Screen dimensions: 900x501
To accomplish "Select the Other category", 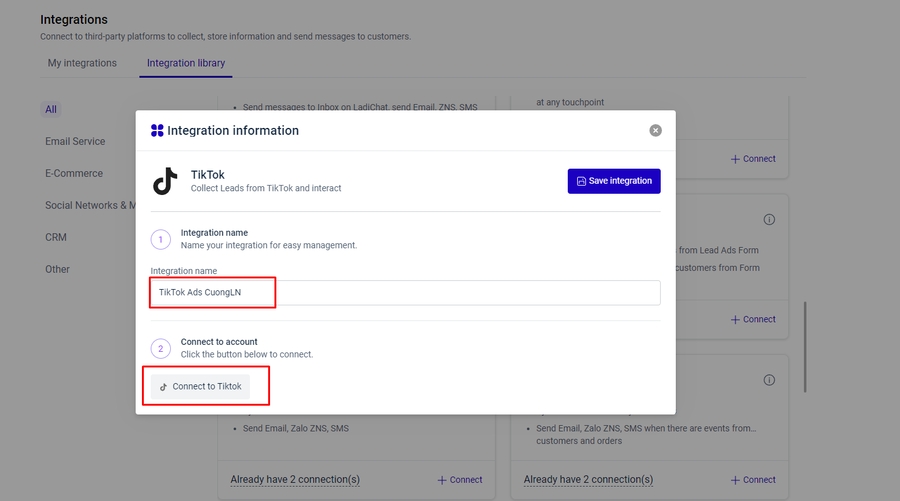I will click(58, 269).
